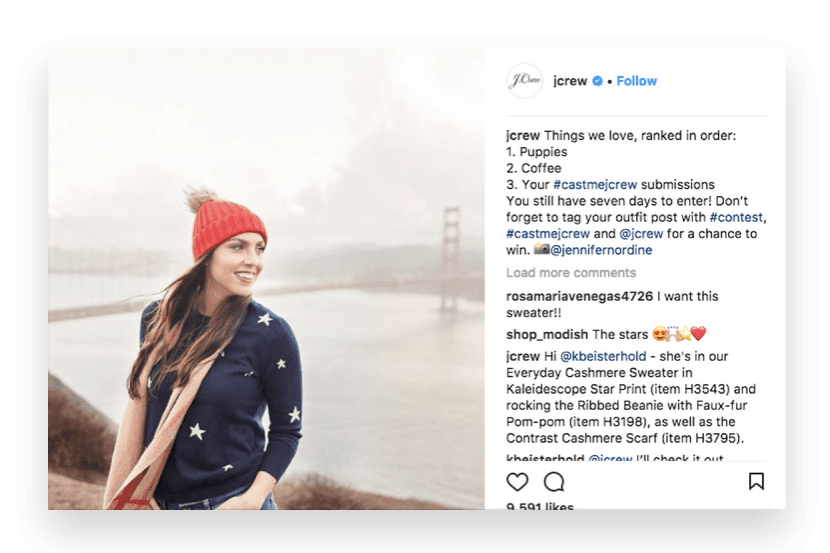This screenshot has height=553, width=830.
Task: Expand Load more comments
Action: 571,273
